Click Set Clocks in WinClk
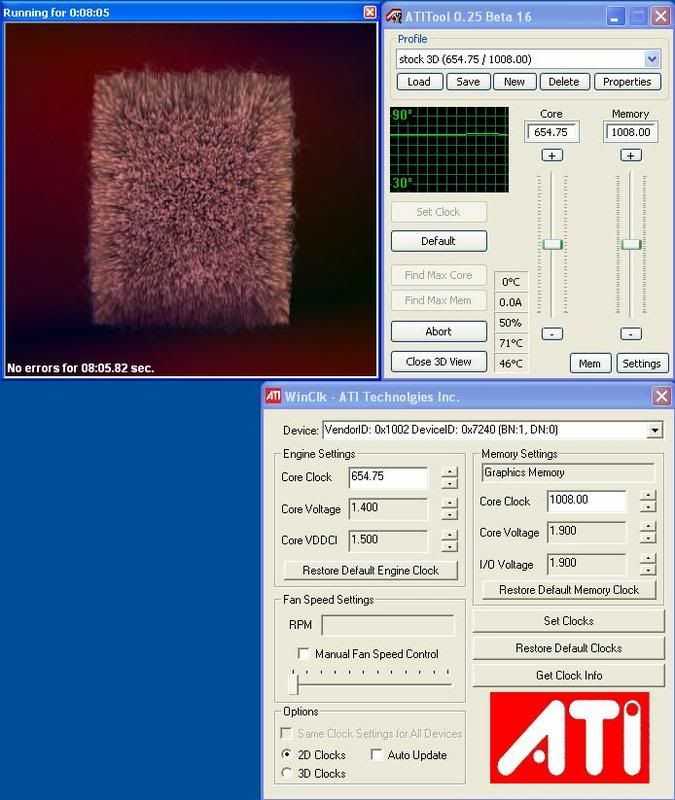675x800 pixels. (x=569, y=621)
